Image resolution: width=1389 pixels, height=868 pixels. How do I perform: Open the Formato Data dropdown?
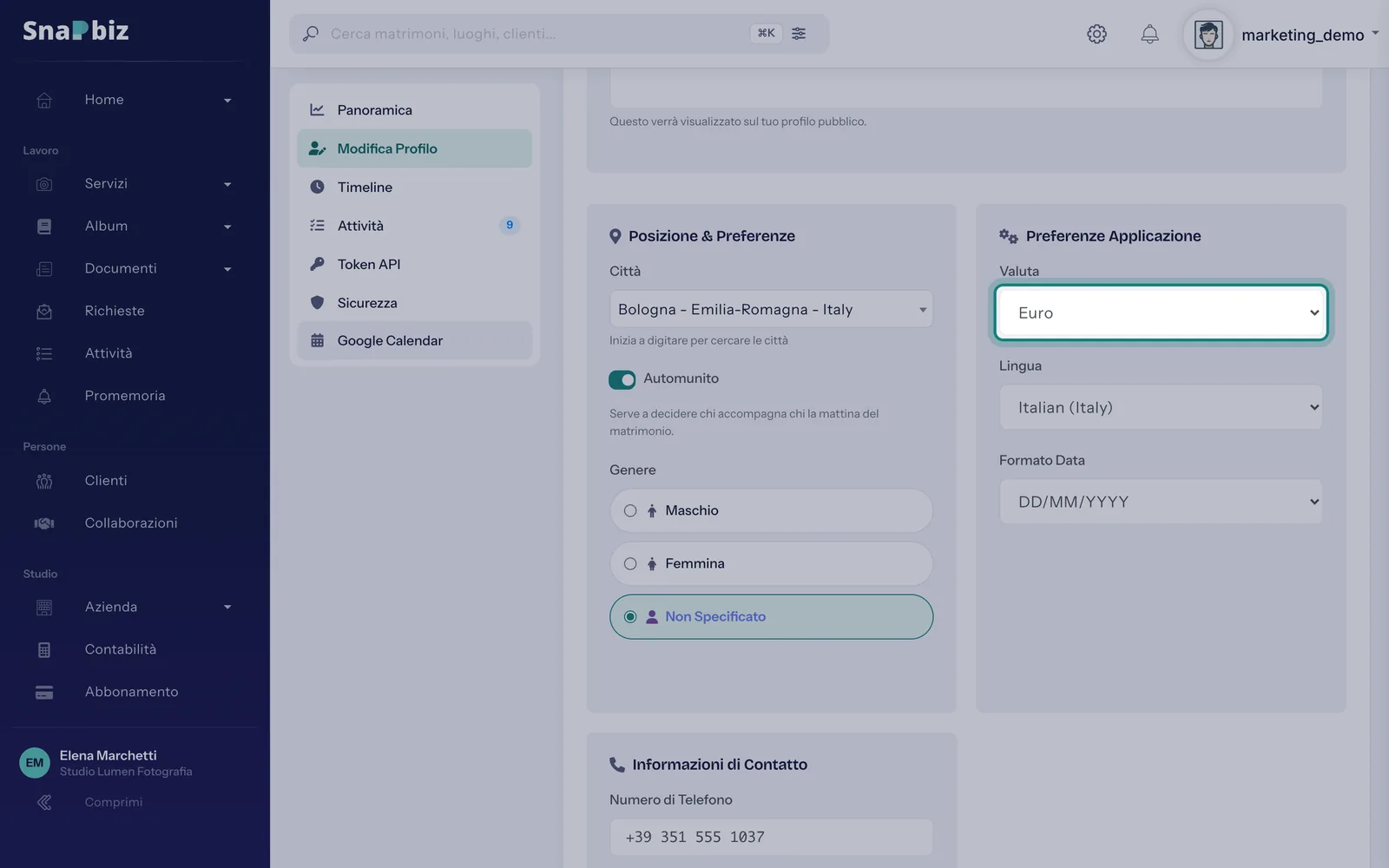pyautogui.click(x=1161, y=502)
